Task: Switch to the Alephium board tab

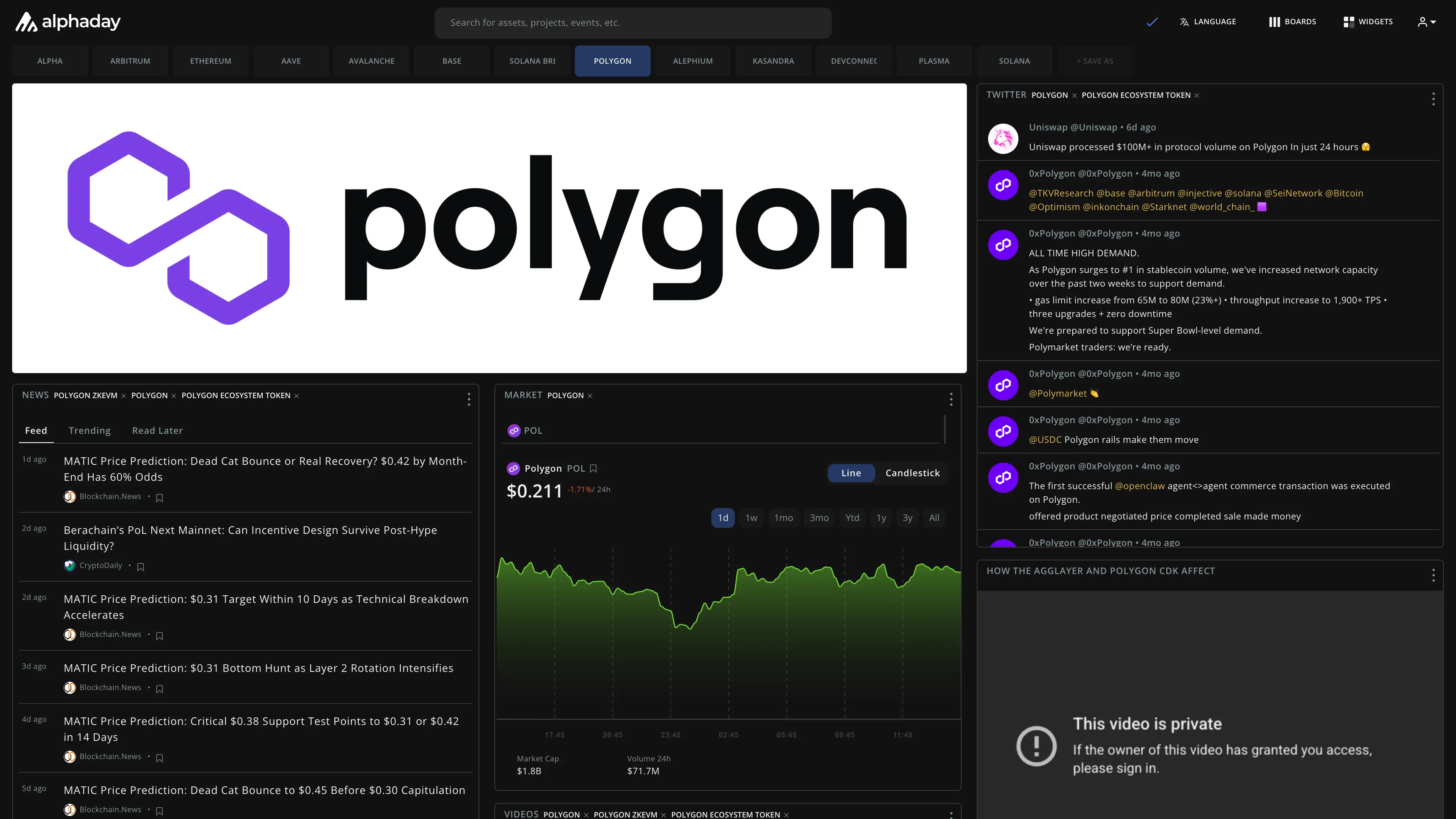Action: click(x=693, y=61)
